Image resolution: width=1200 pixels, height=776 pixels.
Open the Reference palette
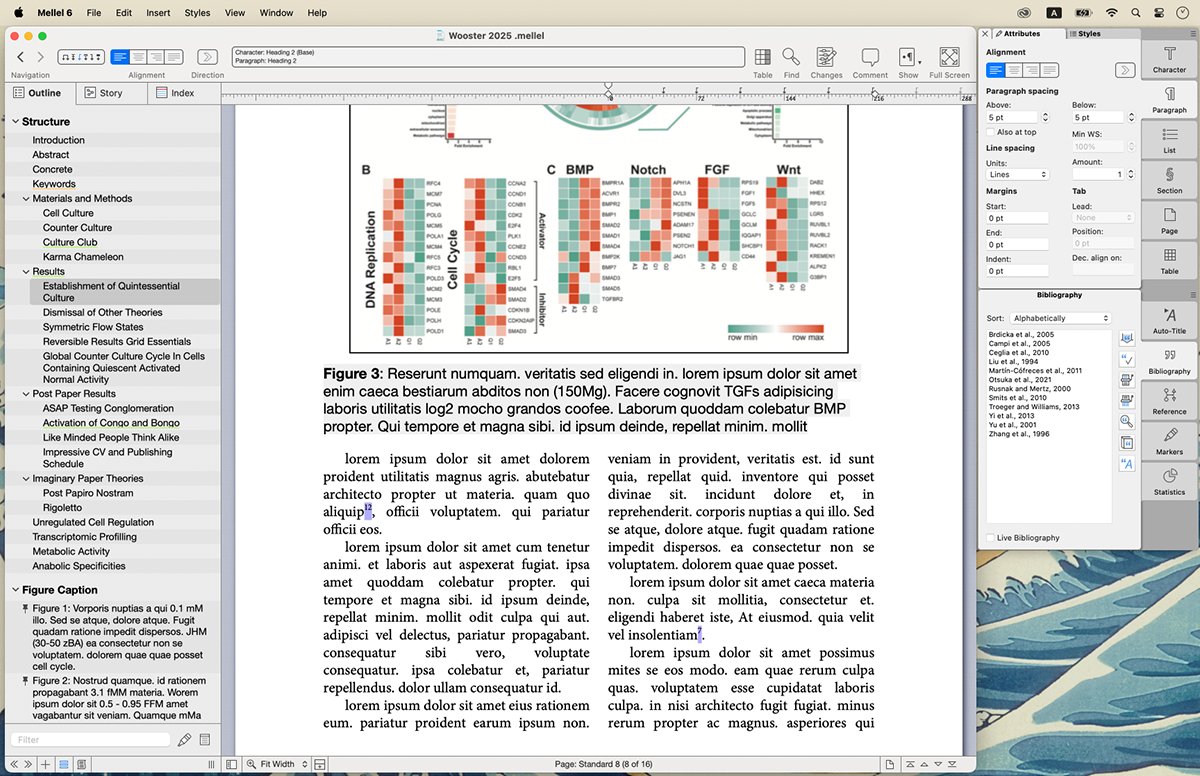(1169, 400)
